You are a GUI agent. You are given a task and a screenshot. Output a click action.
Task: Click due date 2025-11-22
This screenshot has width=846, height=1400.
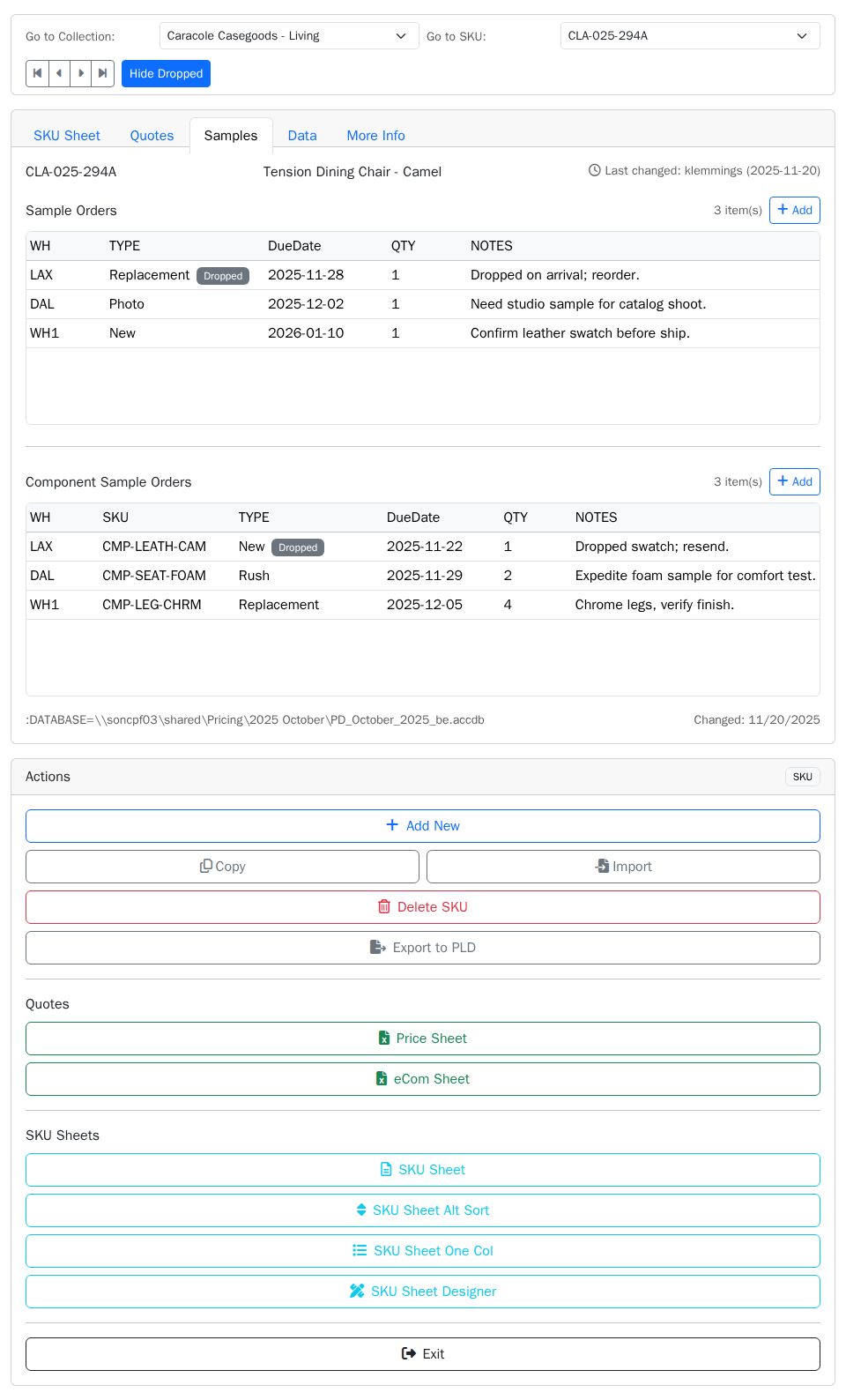425,547
